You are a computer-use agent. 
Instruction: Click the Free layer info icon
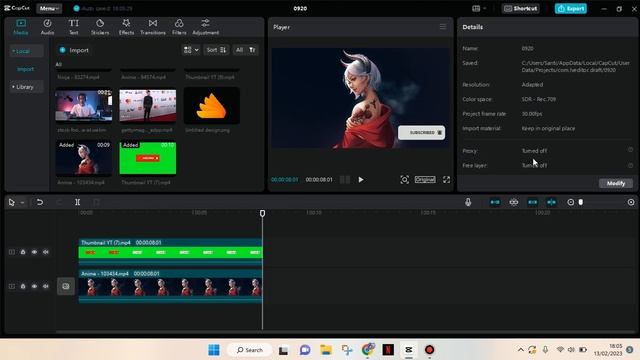coord(630,165)
